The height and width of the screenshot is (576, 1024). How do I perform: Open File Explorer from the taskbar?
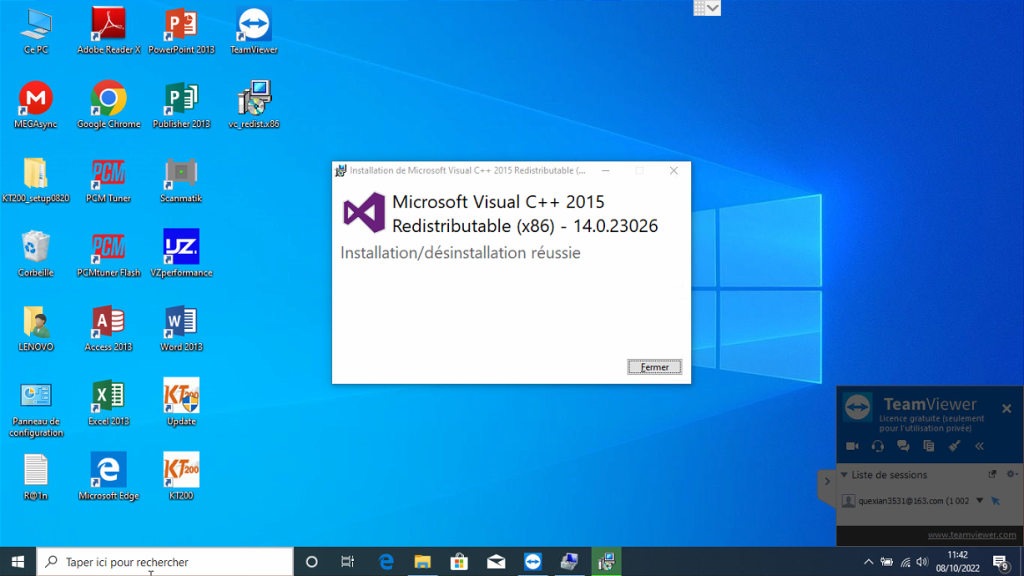[423, 562]
